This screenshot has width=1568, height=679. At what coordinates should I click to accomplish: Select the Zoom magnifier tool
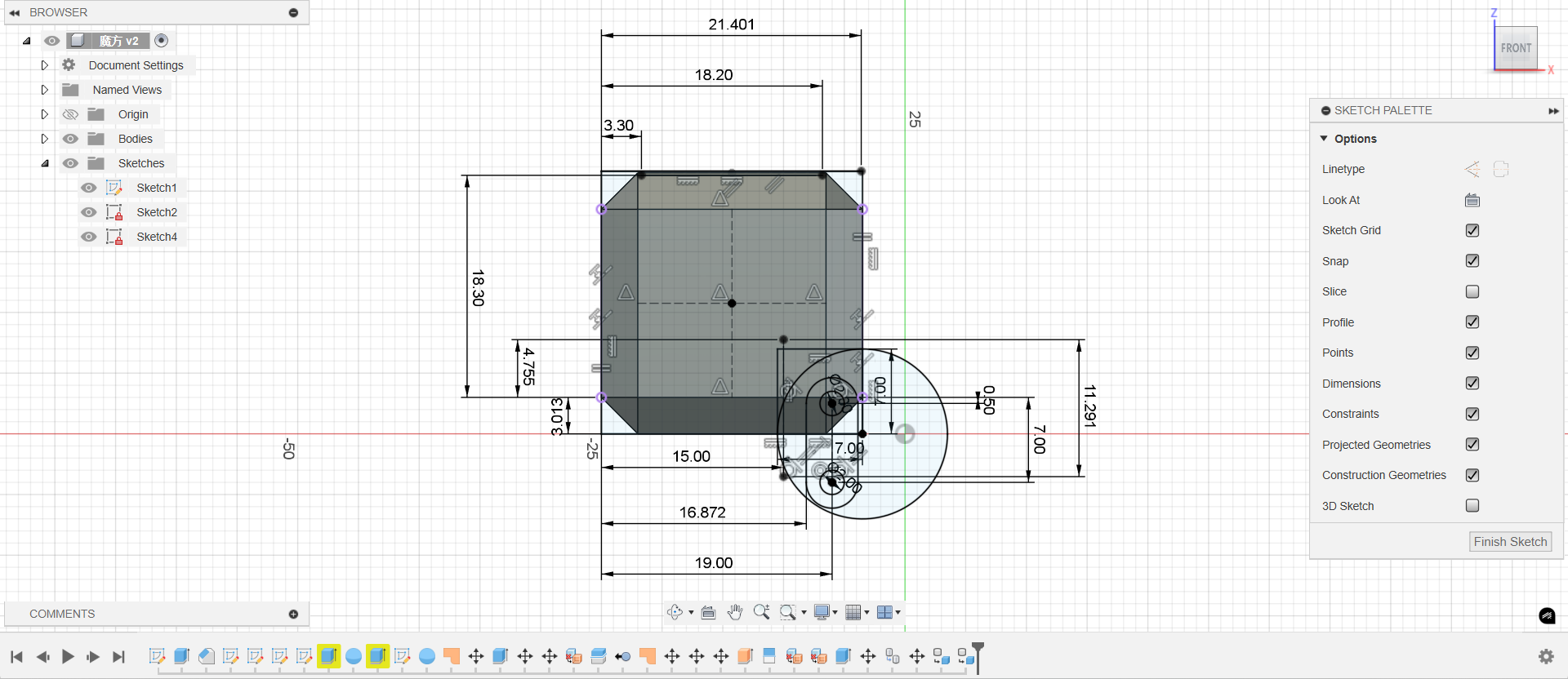(x=761, y=612)
